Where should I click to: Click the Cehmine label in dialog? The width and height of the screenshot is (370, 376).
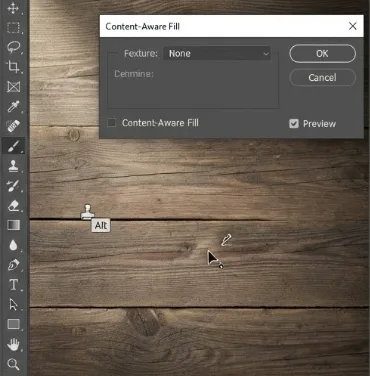tap(134, 74)
